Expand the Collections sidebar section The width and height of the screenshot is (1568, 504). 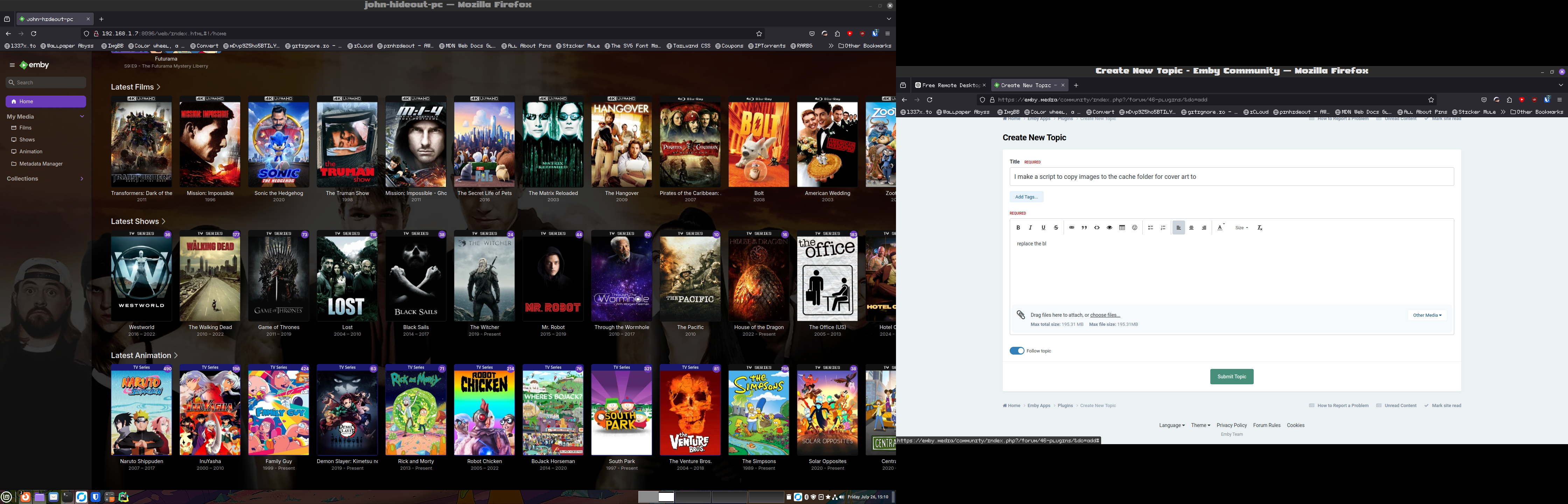[82, 179]
